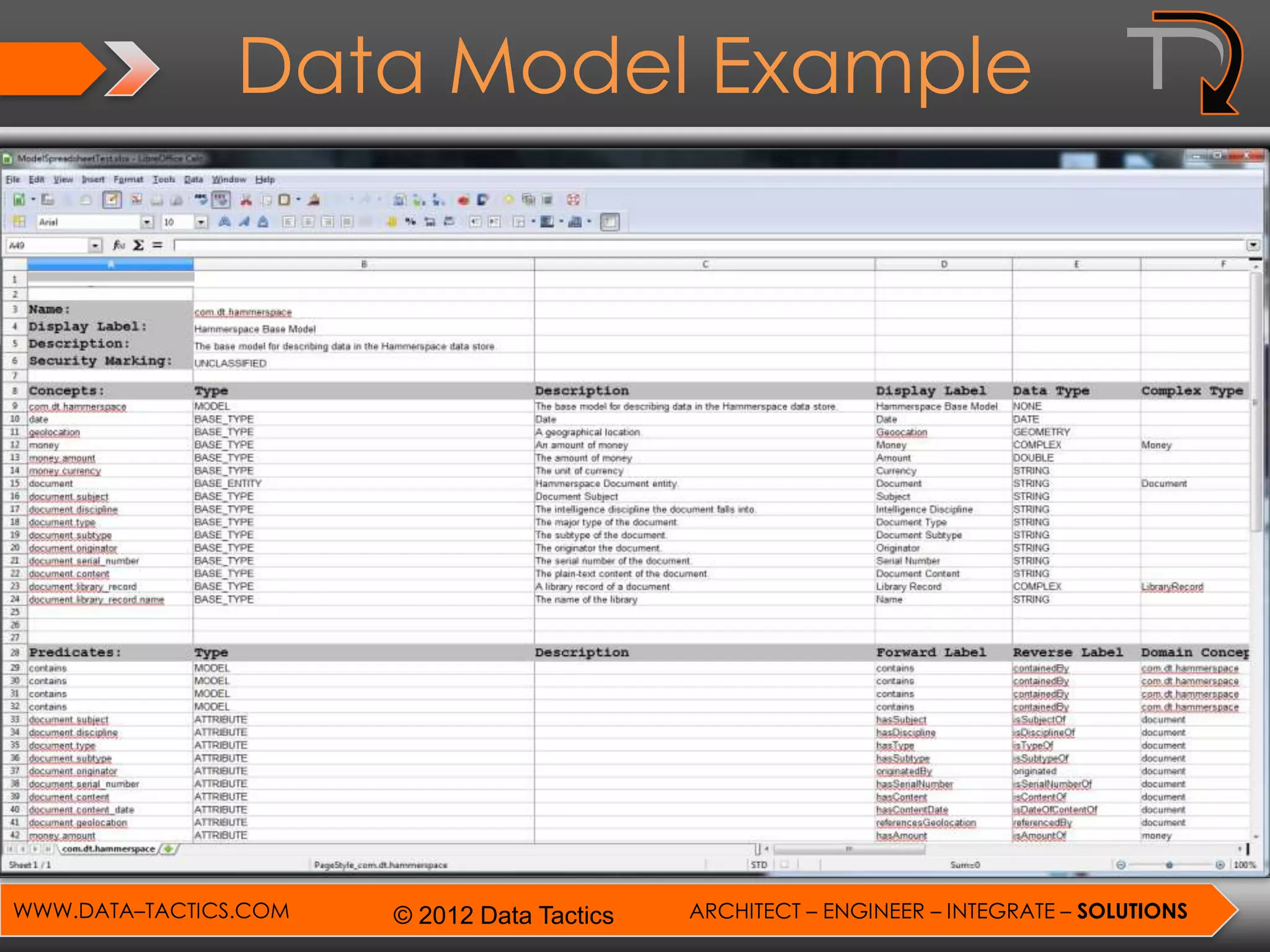Adjust the zoom slider in status bar
Viewport: 1270px width, 952px height.
click(x=1169, y=865)
